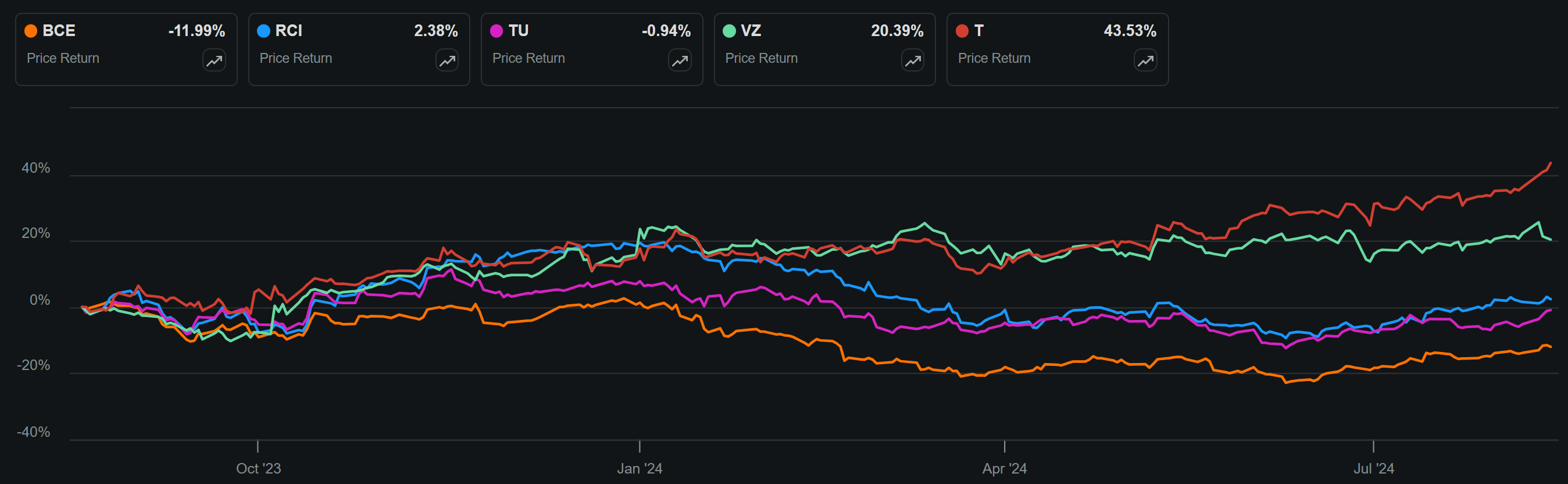Click the chart icon on the VZ card

[913, 61]
